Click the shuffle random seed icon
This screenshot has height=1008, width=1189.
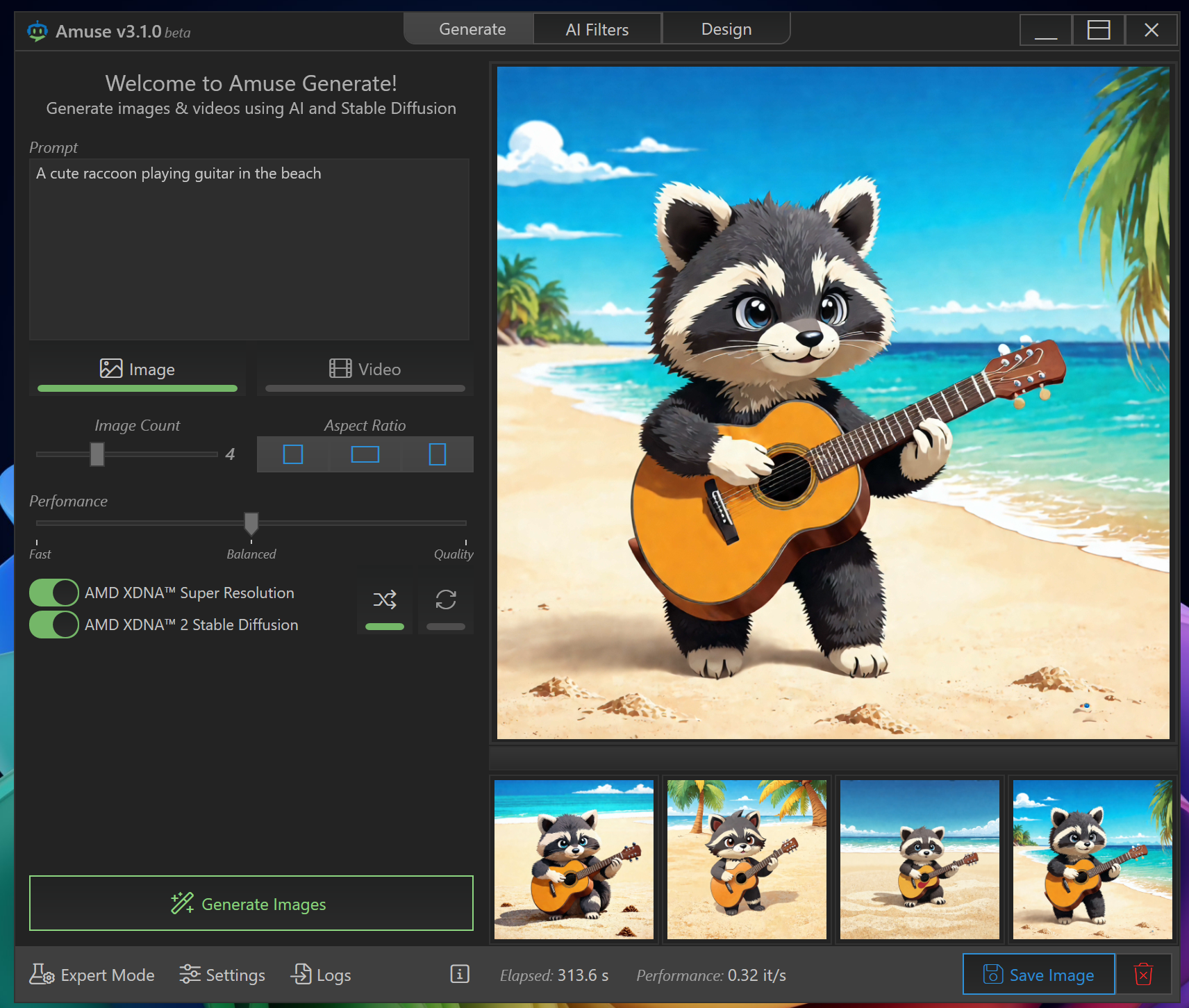point(385,600)
